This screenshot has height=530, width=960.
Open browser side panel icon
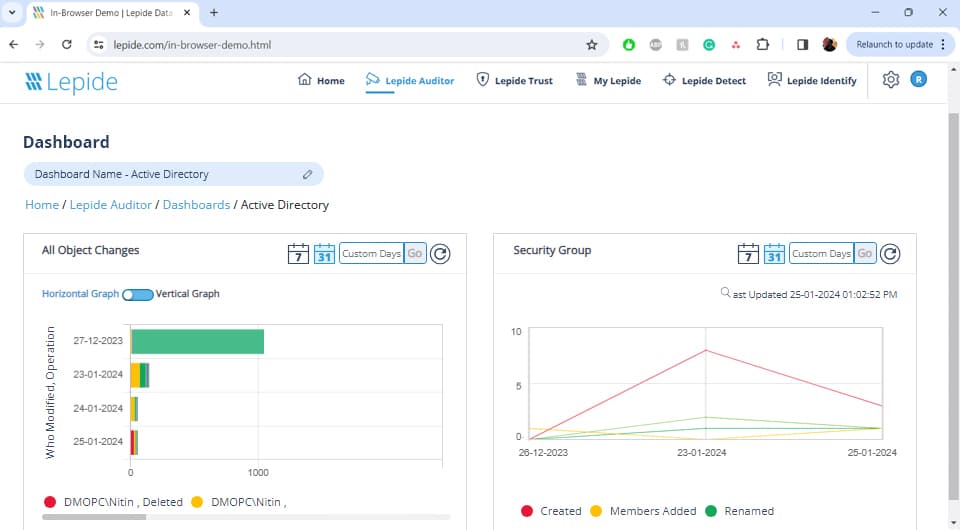(x=802, y=45)
